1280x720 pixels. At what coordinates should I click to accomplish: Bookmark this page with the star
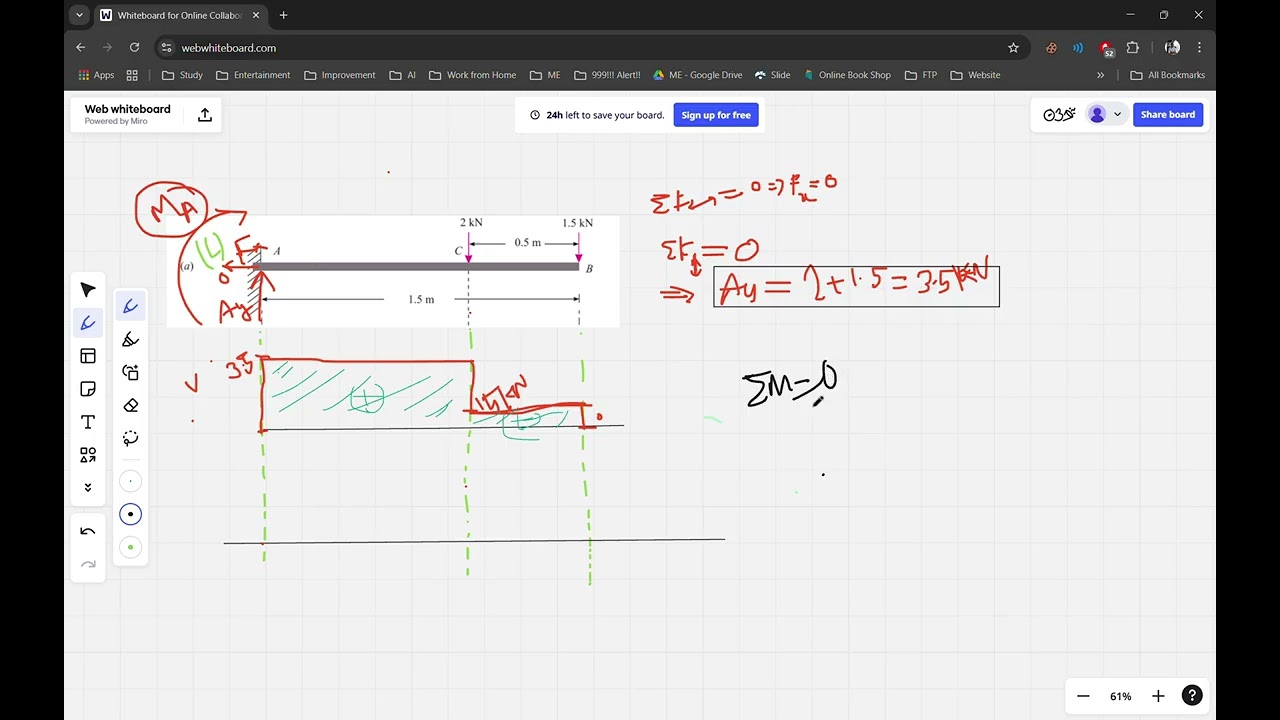tap(1013, 48)
